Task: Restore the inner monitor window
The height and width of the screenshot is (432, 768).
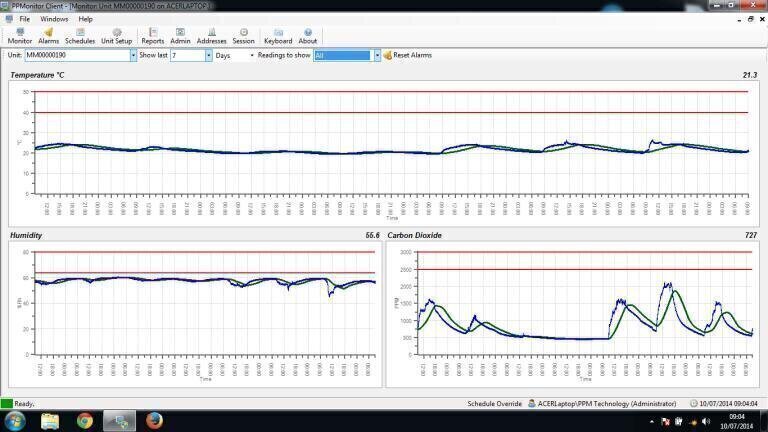Action: (750, 19)
